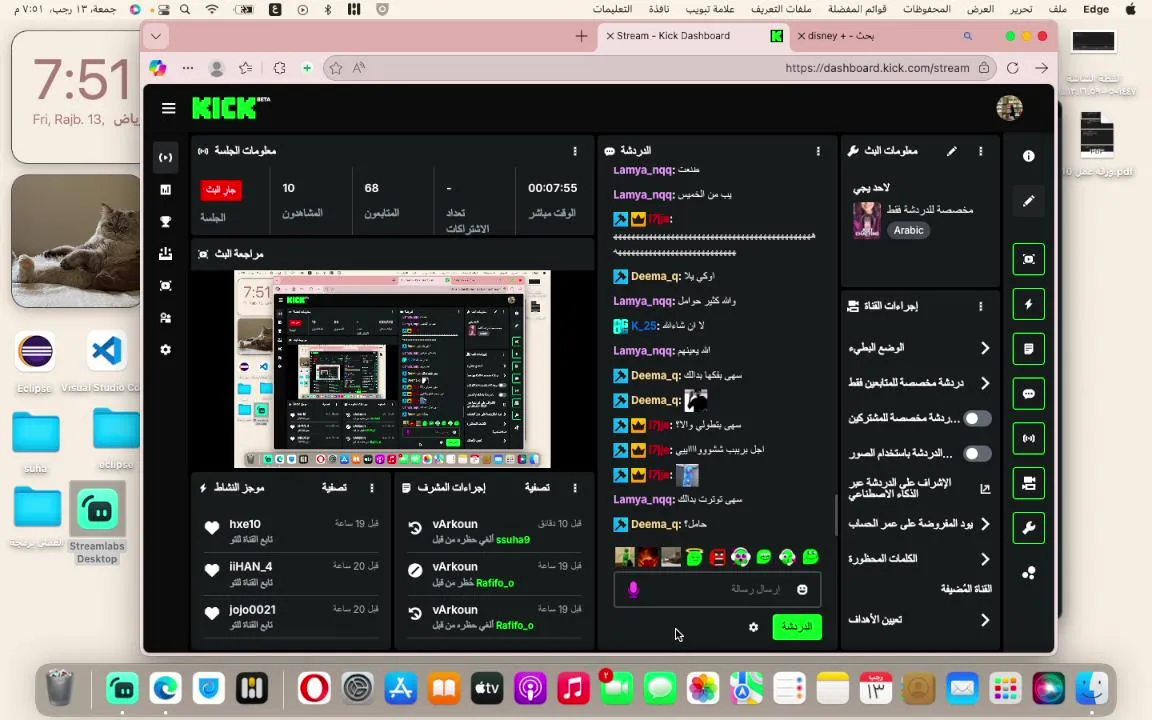
Task: Open the tab list dropdown arrow in Edge
Action: click(x=156, y=35)
